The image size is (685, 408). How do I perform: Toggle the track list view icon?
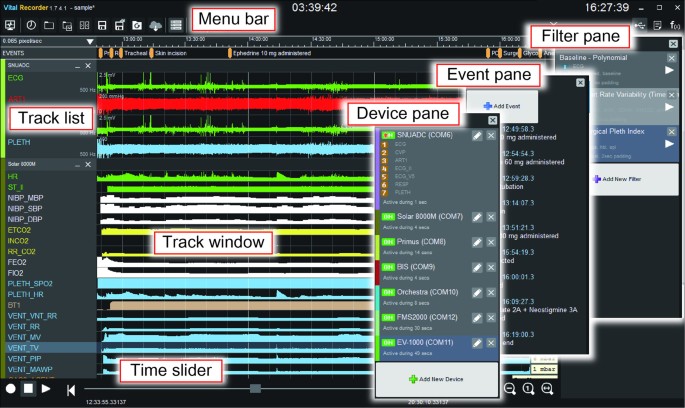coord(176,25)
